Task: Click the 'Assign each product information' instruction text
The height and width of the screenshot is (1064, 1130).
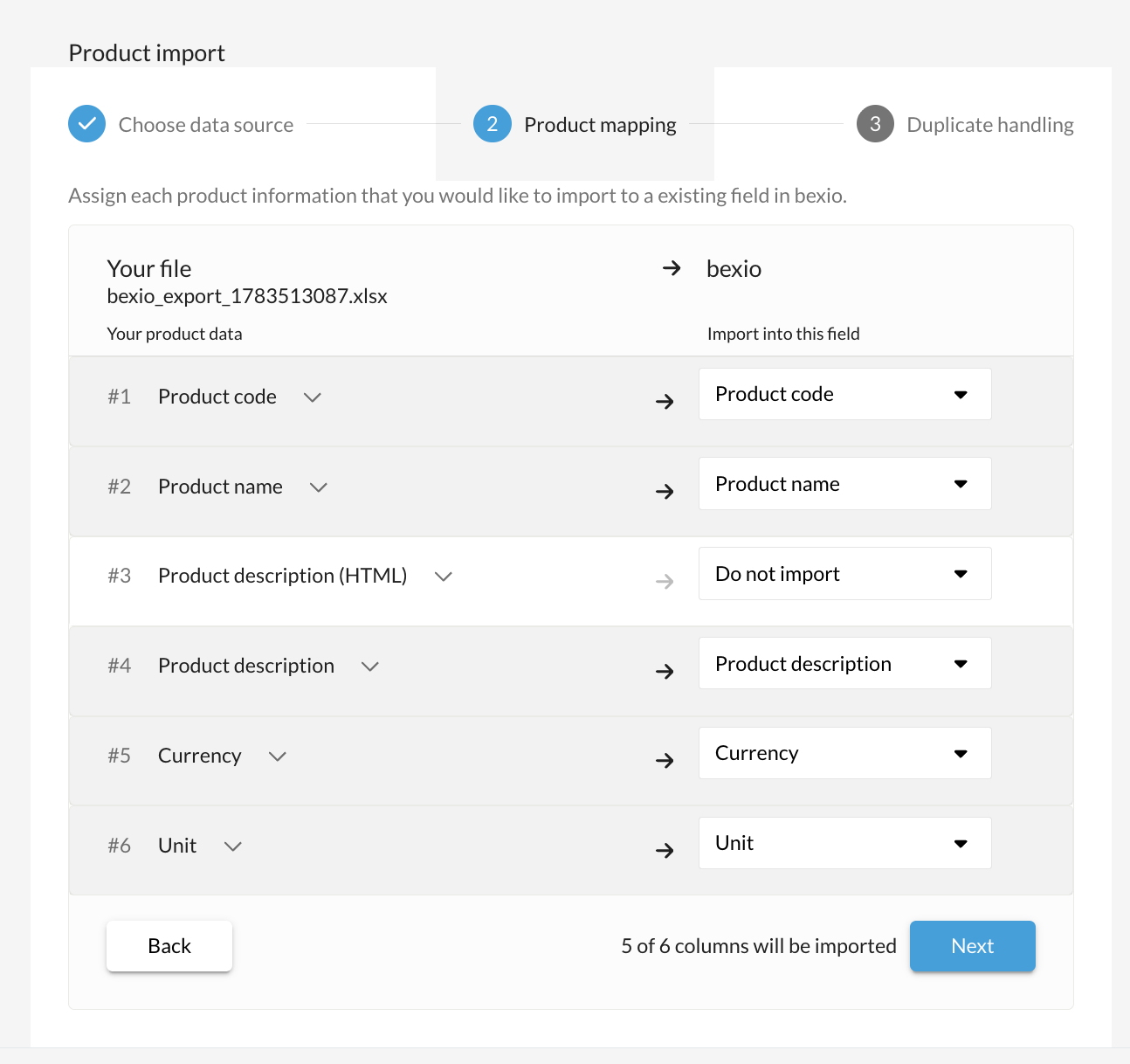Action: point(458,196)
